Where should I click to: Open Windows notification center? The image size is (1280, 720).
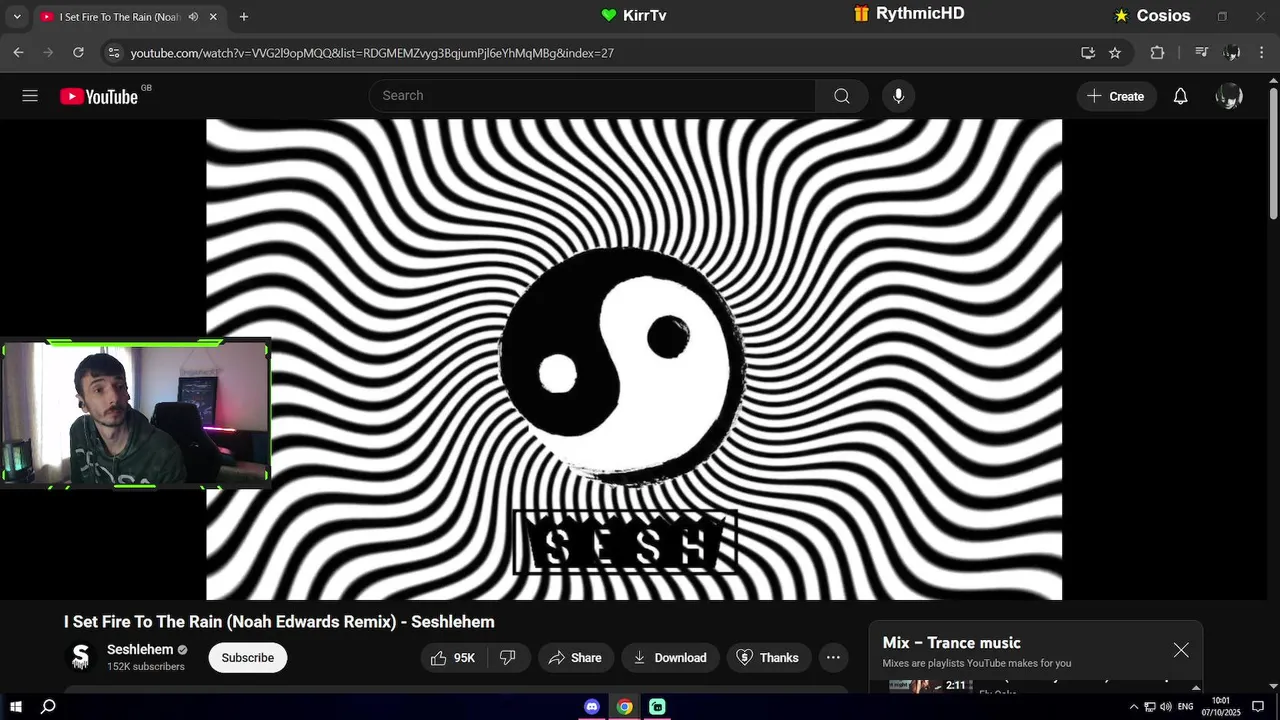tap(1258, 707)
